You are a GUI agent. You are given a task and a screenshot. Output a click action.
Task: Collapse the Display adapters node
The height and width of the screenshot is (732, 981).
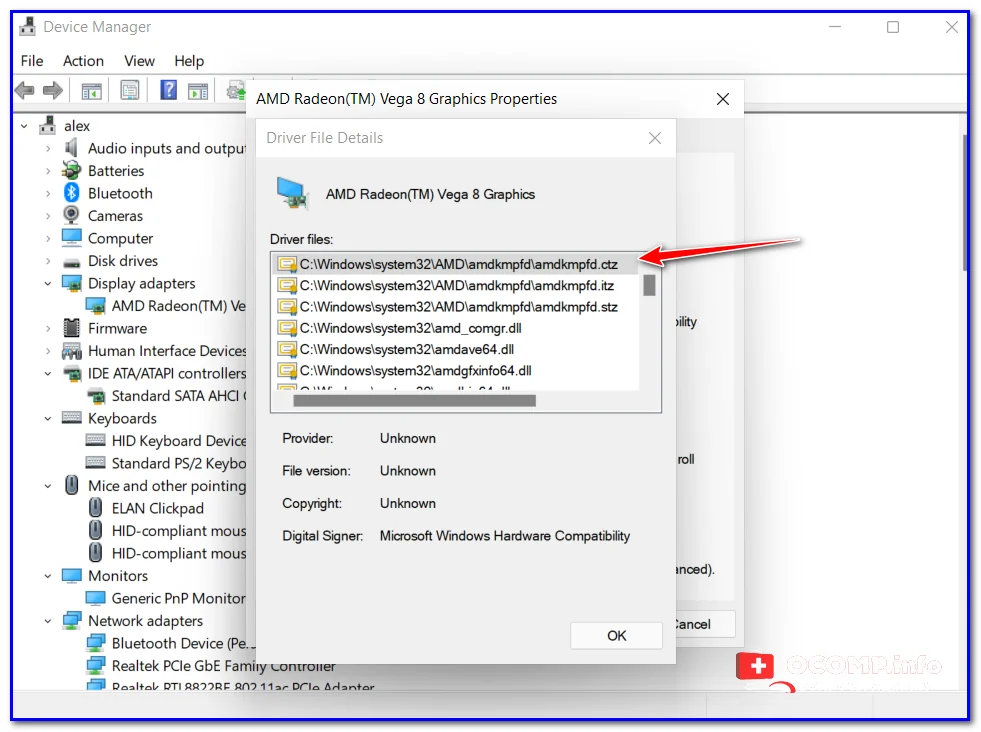point(48,283)
